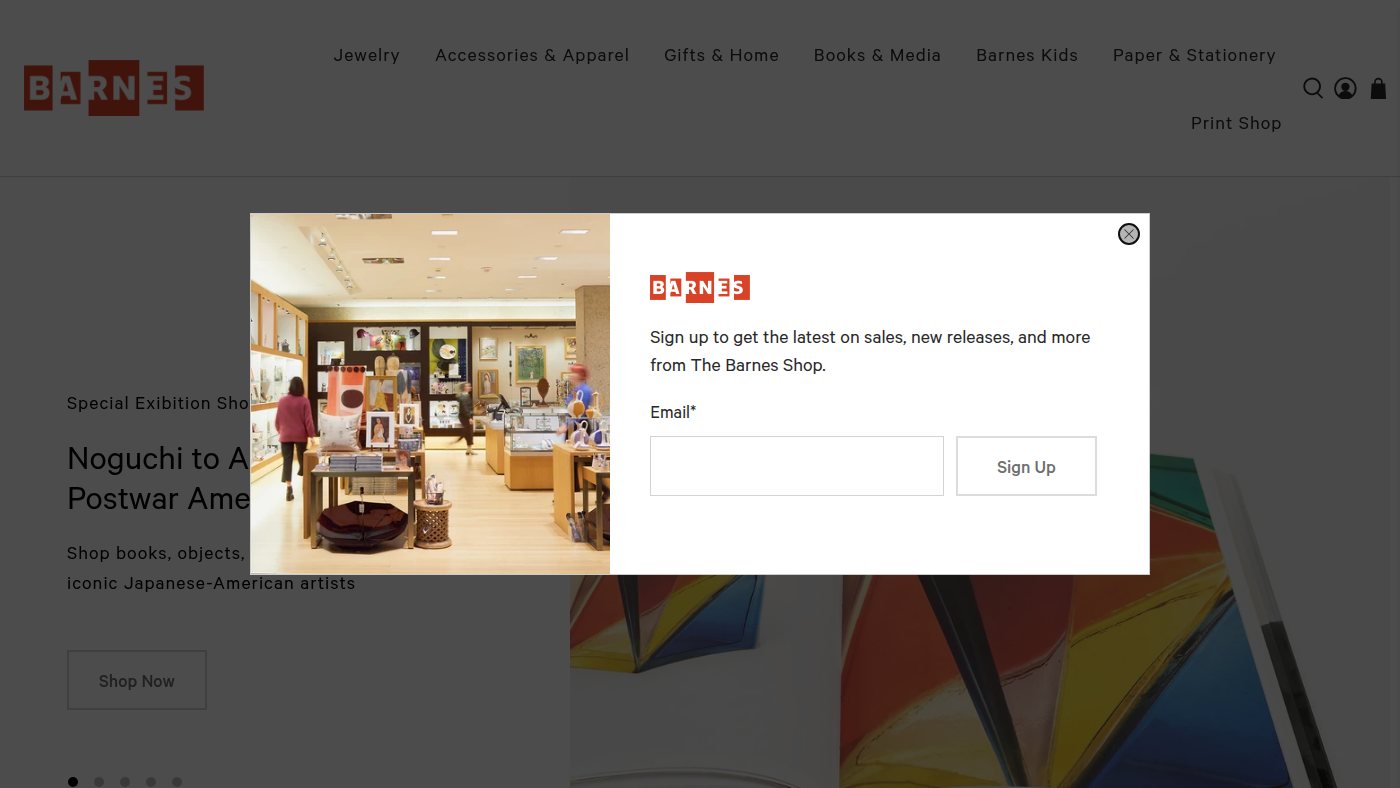The height and width of the screenshot is (788, 1400).
Task: Open the Gifts & Home menu
Action: [x=721, y=55]
